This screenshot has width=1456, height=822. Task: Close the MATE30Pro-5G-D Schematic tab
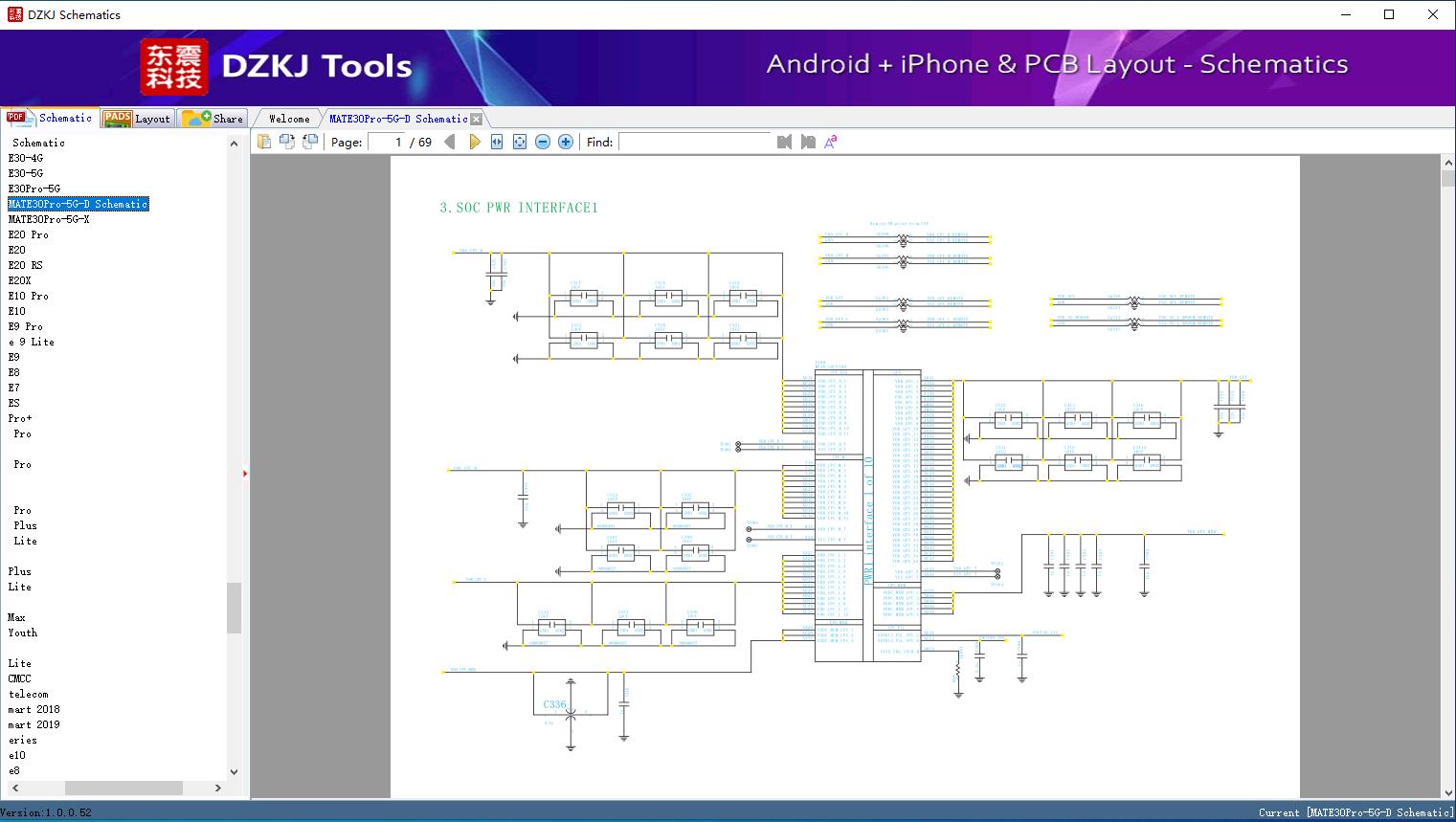pos(477,119)
